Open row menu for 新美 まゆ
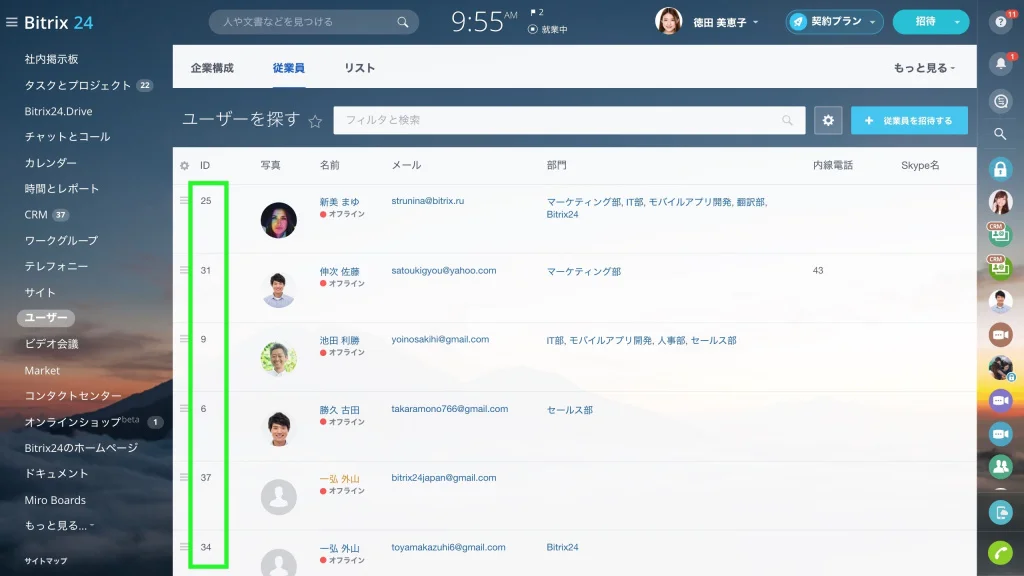This screenshot has width=1024, height=576. (184, 200)
